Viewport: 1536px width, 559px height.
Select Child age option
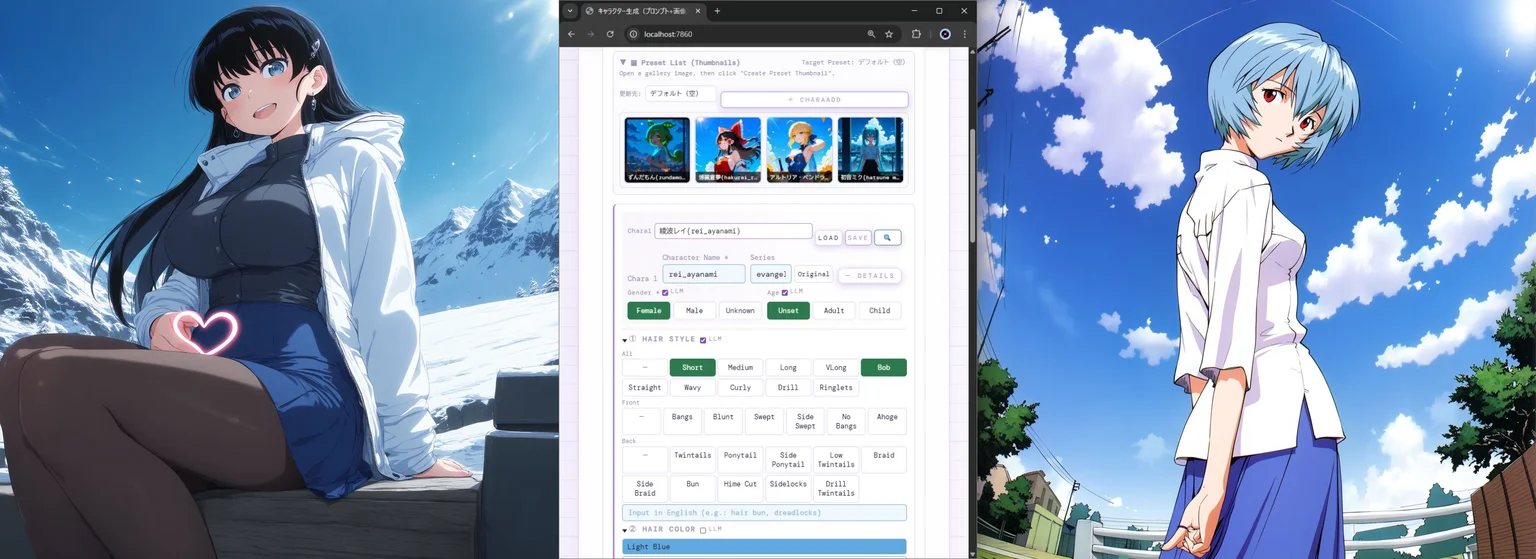coord(880,311)
